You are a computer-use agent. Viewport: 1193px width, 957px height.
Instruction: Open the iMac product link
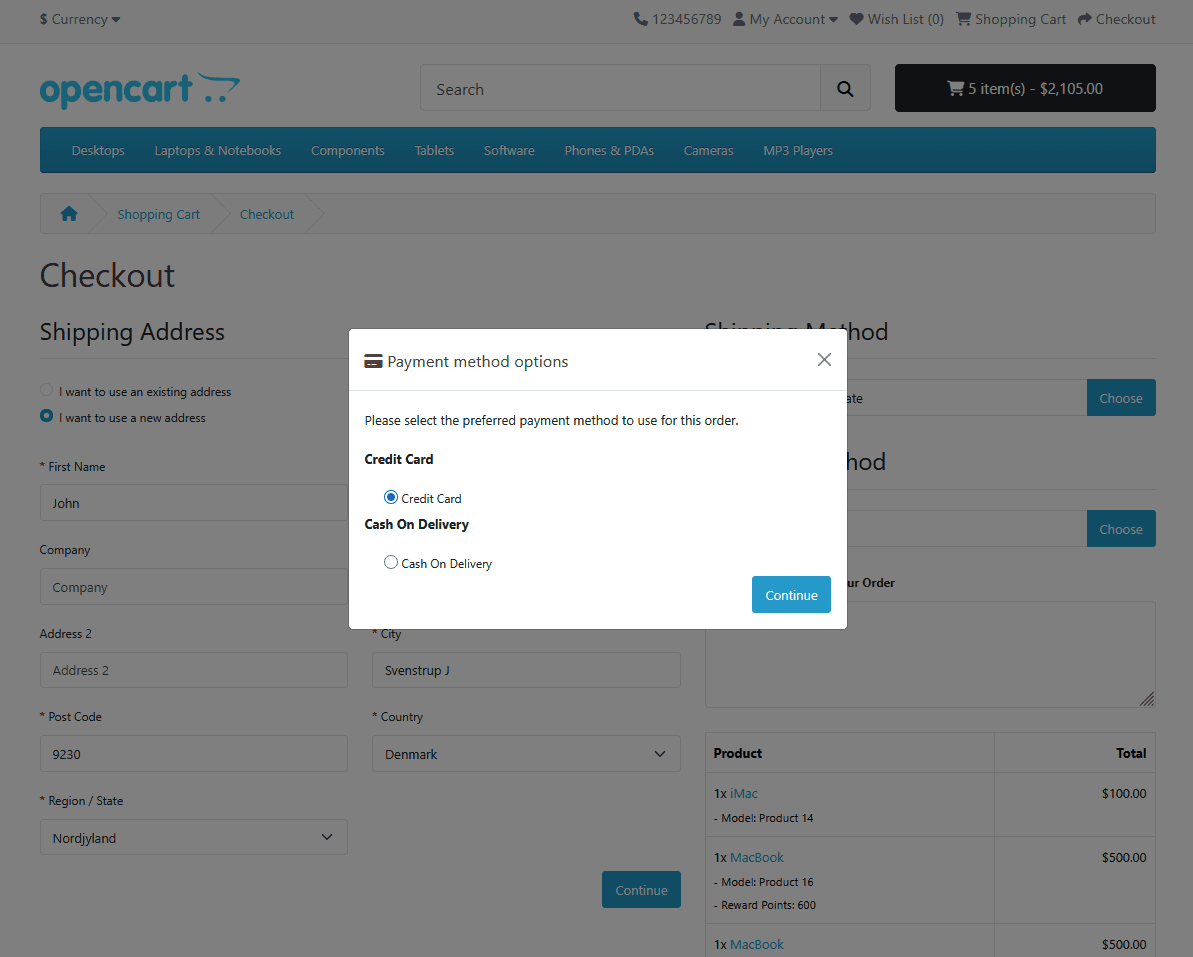[x=743, y=793]
